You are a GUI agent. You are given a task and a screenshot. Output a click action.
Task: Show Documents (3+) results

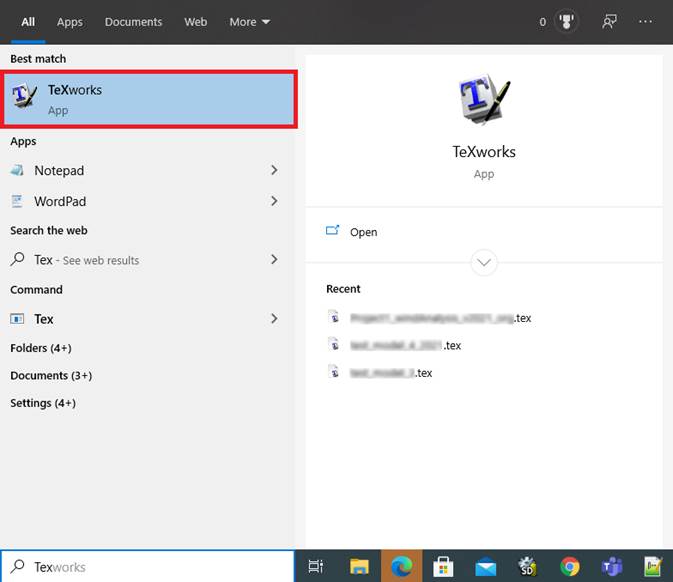(51, 376)
